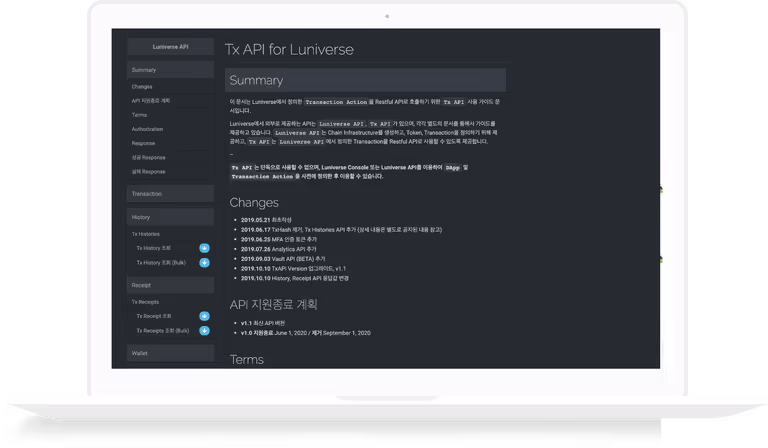This screenshot has height=448, width=768.
Task: Go to Changes in the sidebar
Action: [142, 87]
